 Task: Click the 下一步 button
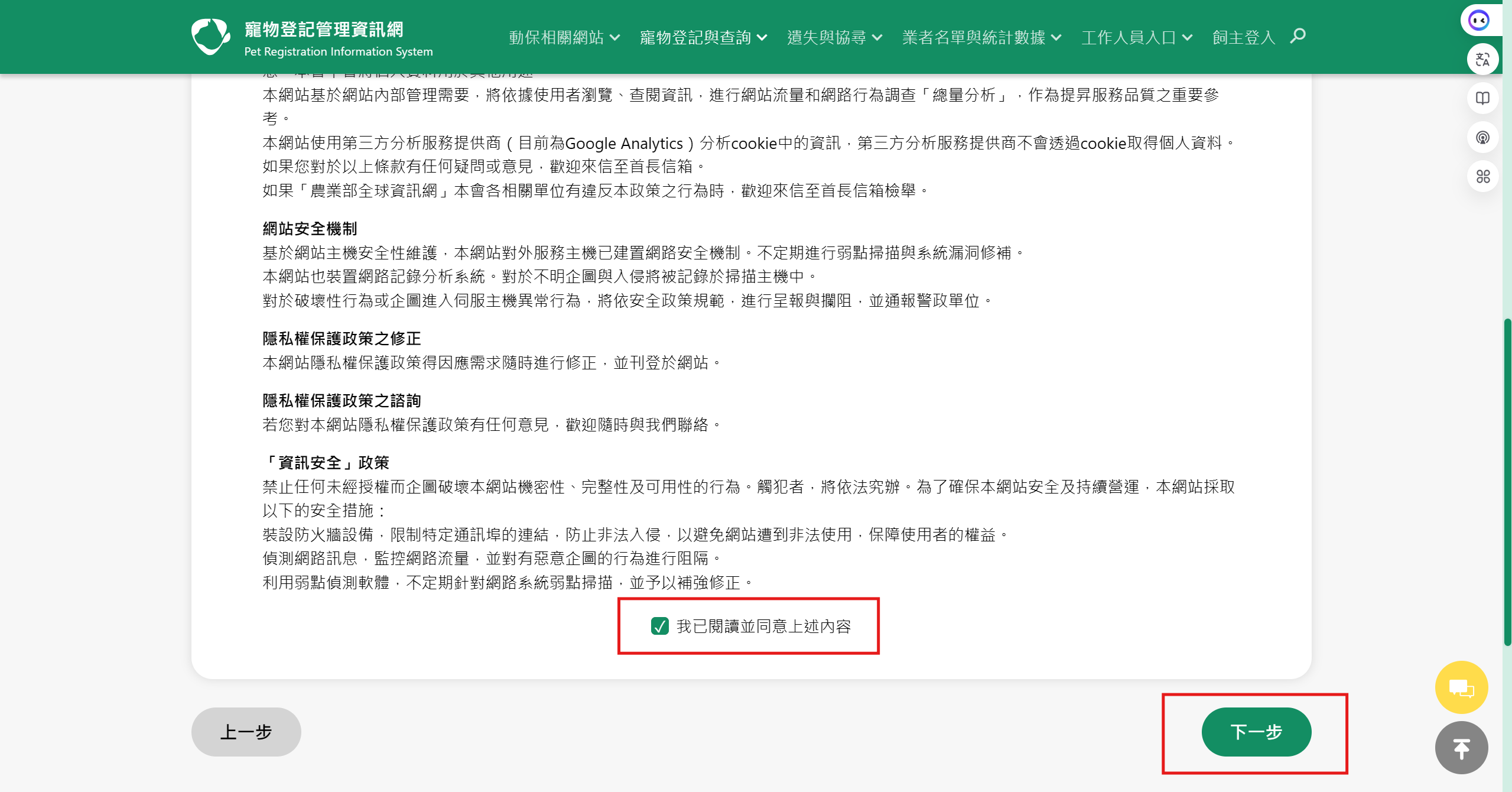[1256, 732]
